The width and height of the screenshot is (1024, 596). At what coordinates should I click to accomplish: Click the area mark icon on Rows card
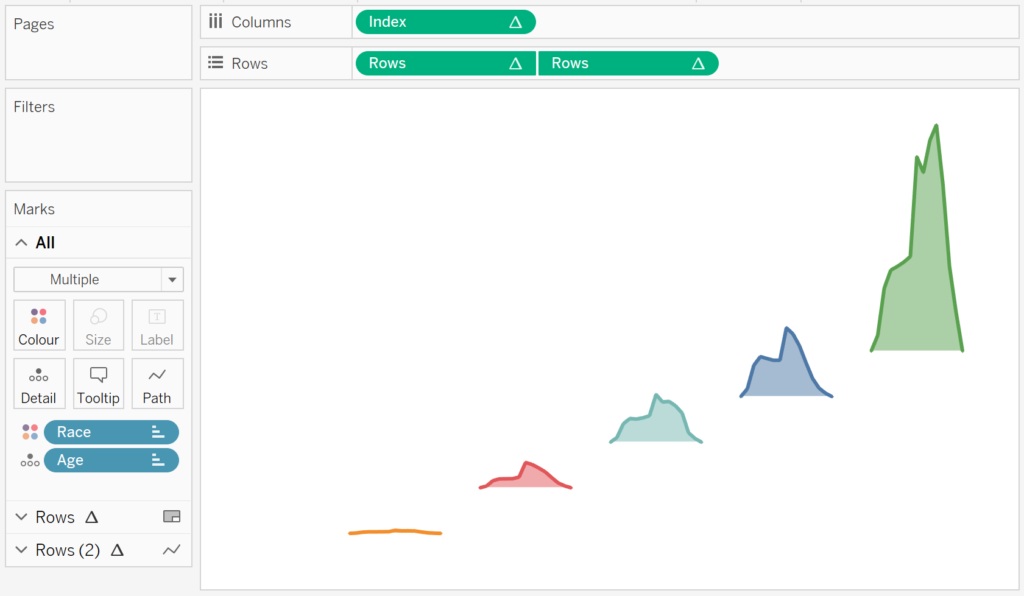click(x=172, y=517)
